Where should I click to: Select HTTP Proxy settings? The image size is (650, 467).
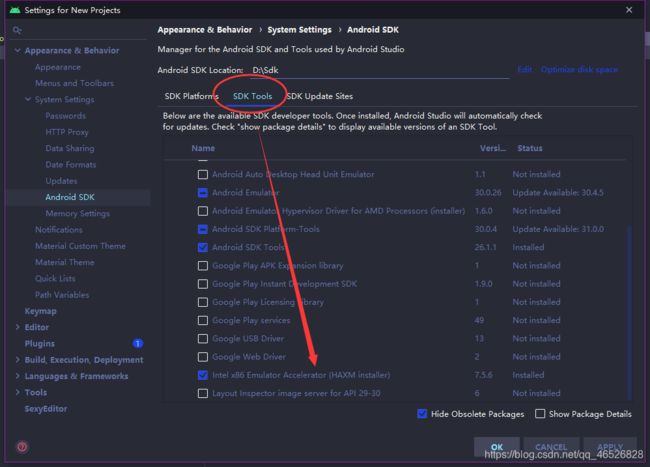tap(67, 132)
